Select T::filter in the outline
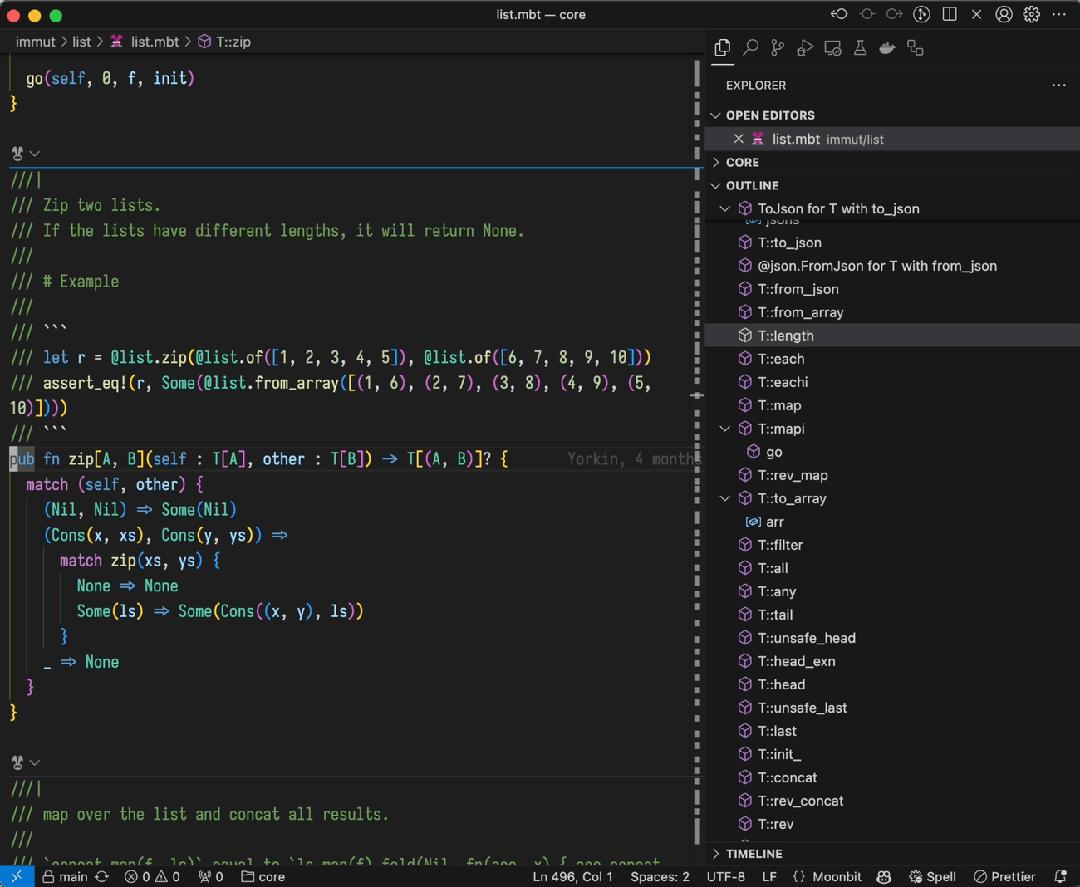 pyautogui.click(x=780, y=545)
